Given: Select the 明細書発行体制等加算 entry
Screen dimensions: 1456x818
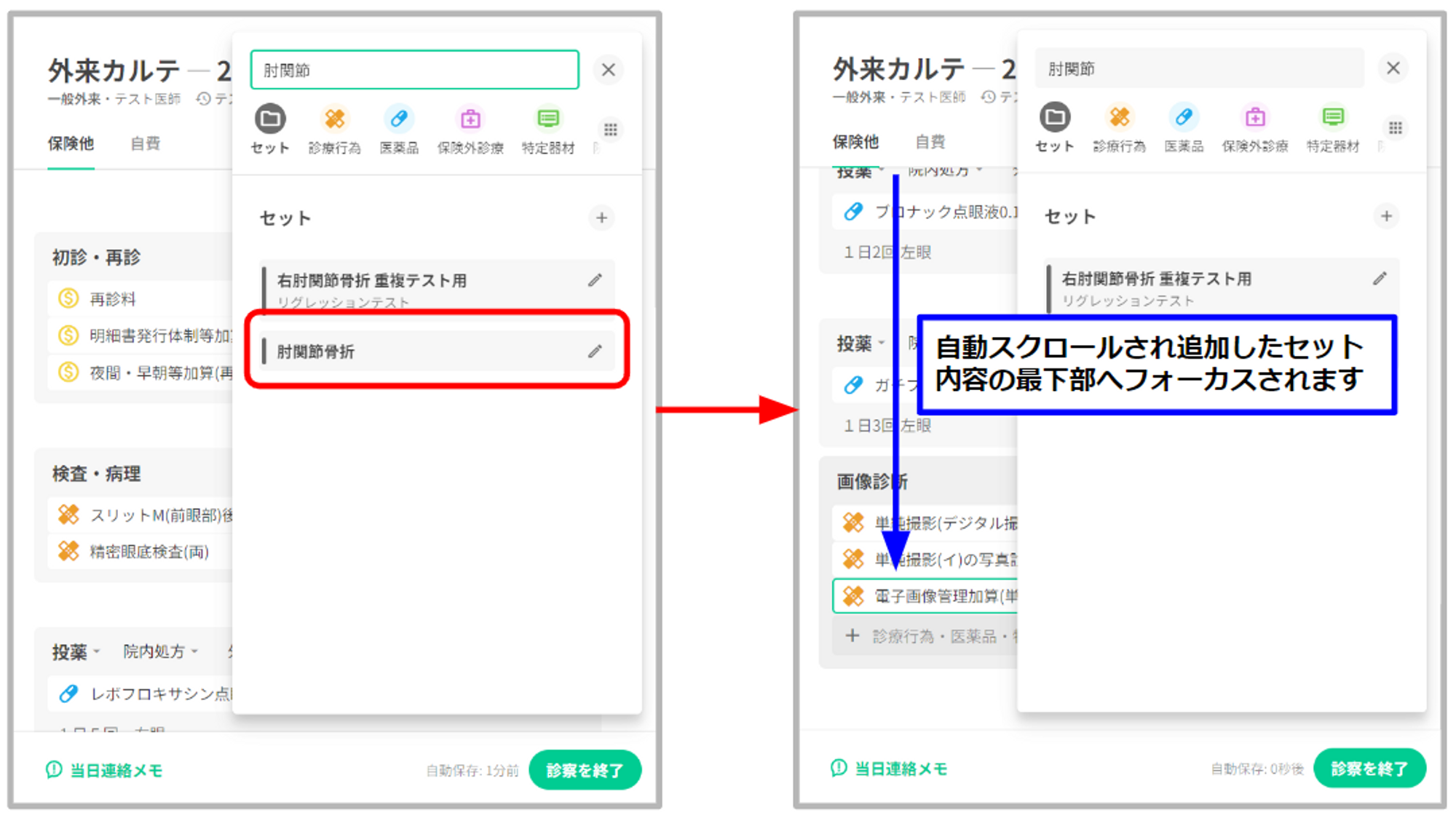Looking at the screenshot, I should (141, 335).
